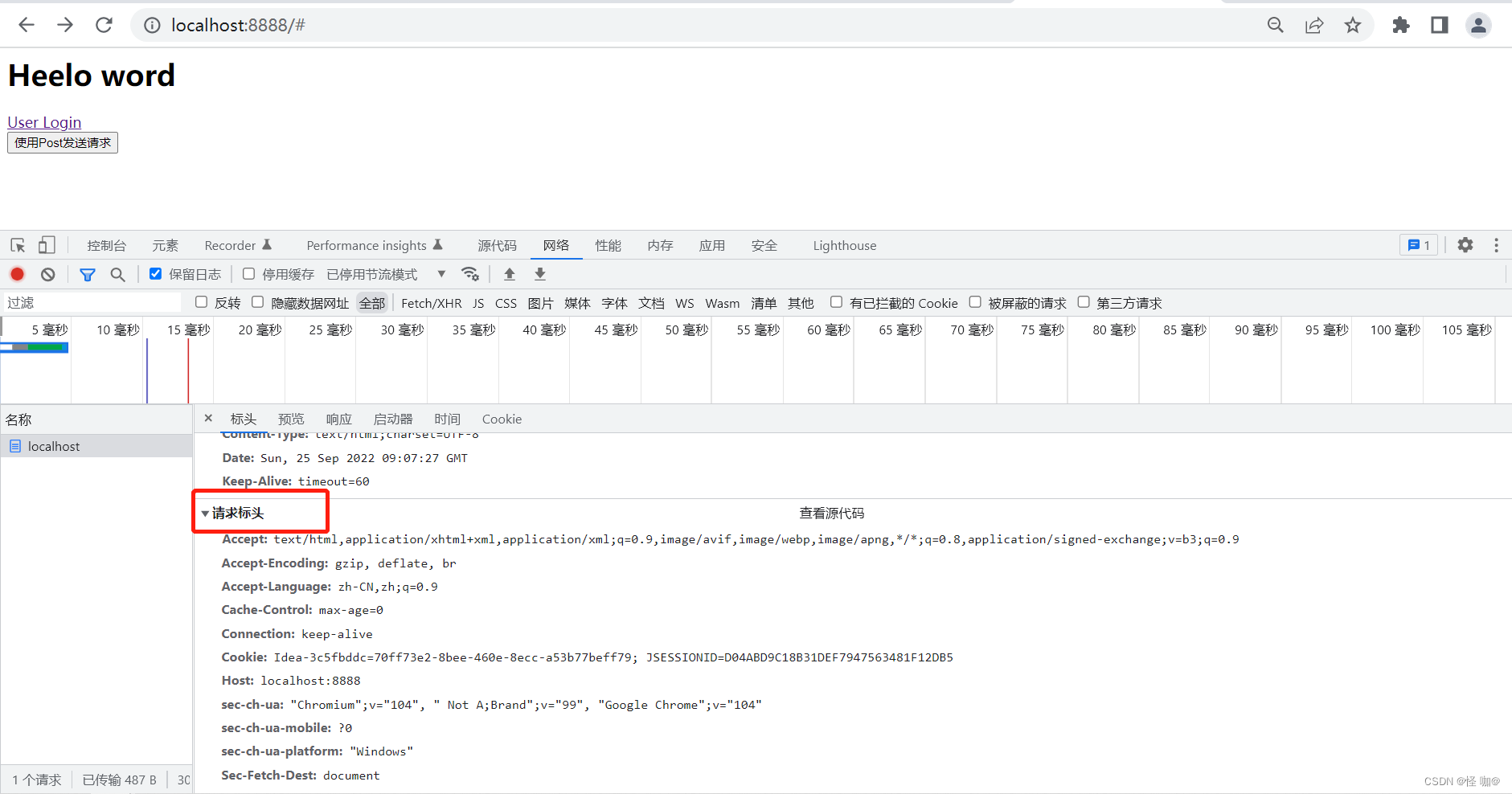Stop recording network log (red dot)

17,274
